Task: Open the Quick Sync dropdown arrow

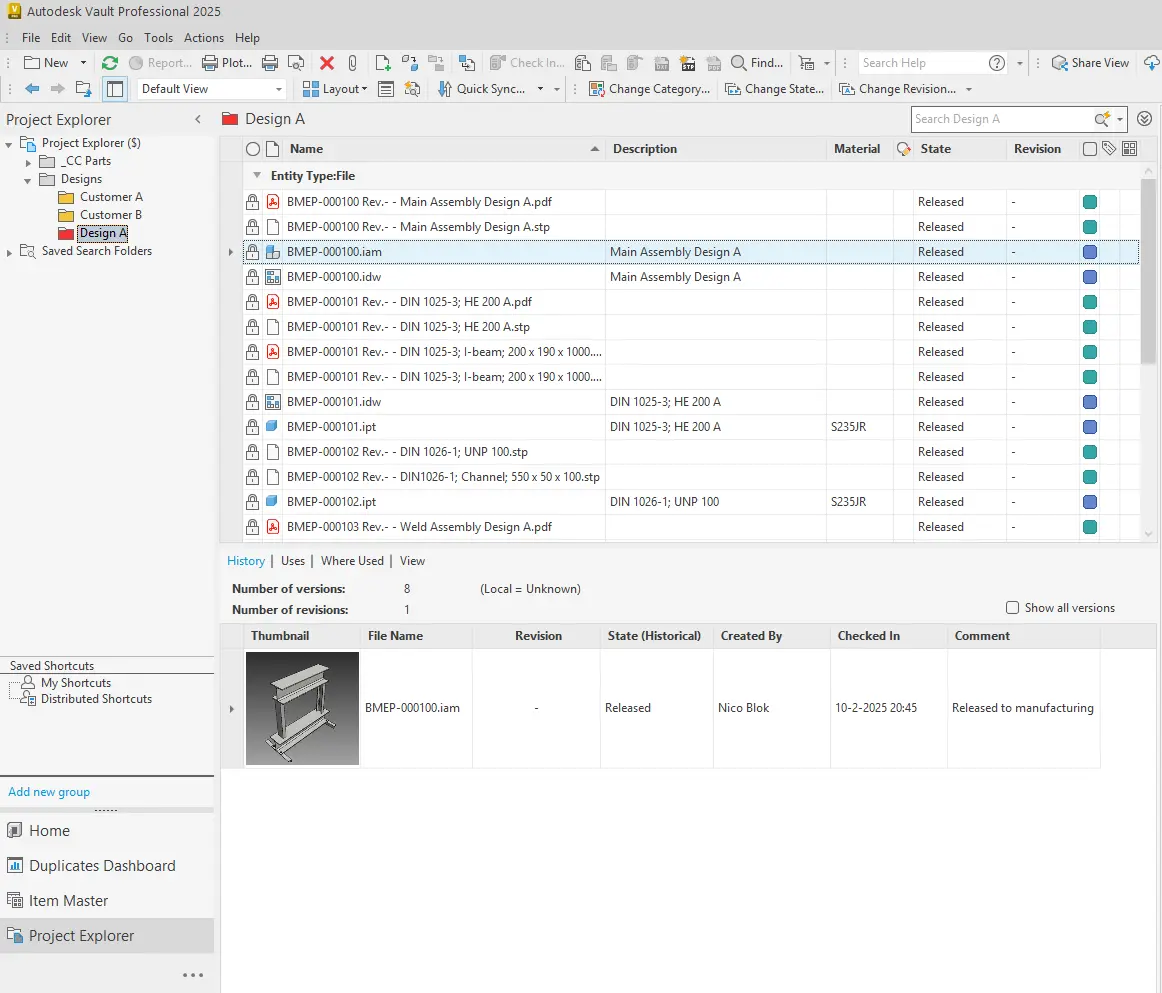Action: click(540, 89)
